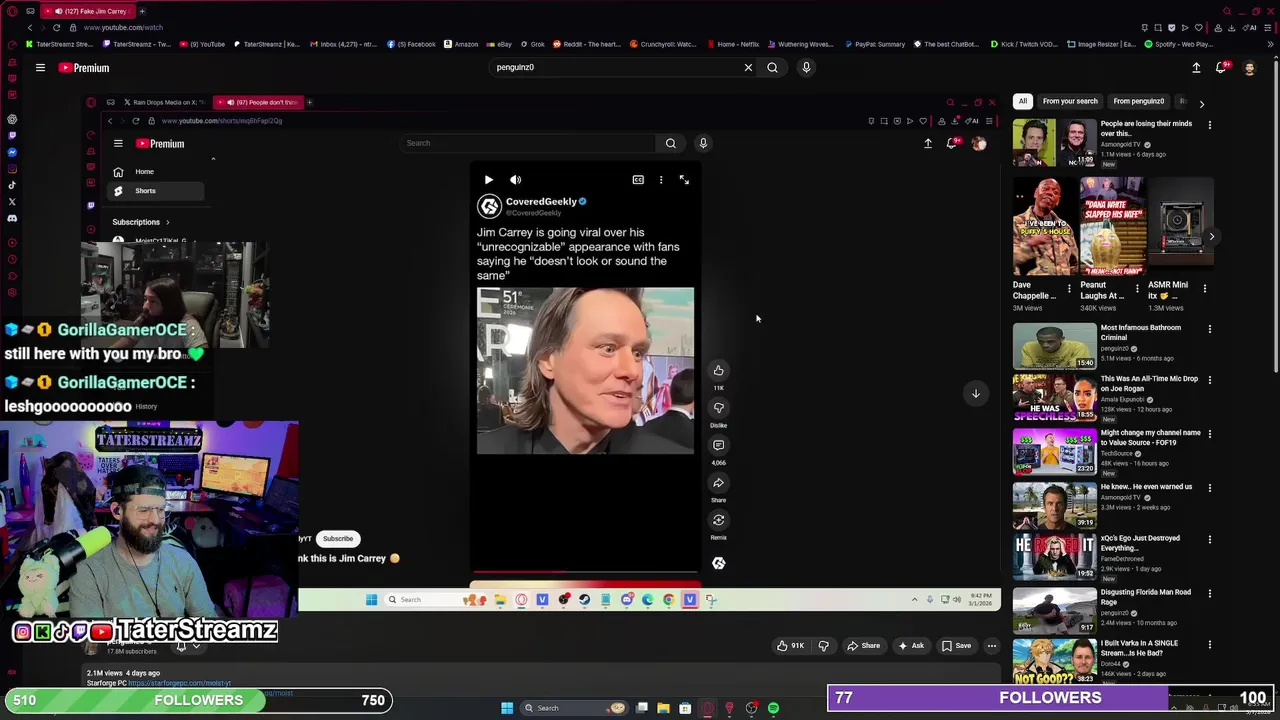Open options for People are losing their minds
1280x720 pixels.
[1209, 126]
